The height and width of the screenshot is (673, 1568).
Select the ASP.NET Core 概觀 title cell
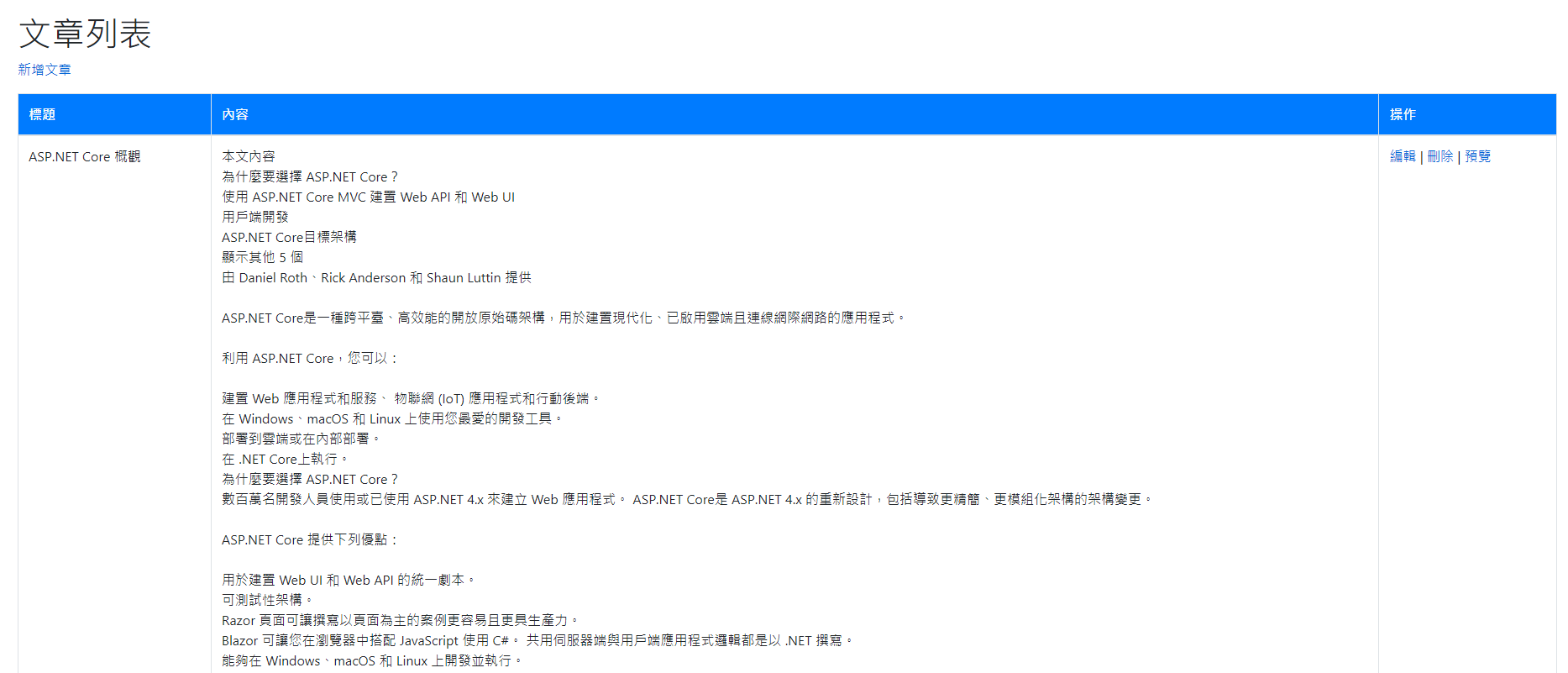coord(84,156)
